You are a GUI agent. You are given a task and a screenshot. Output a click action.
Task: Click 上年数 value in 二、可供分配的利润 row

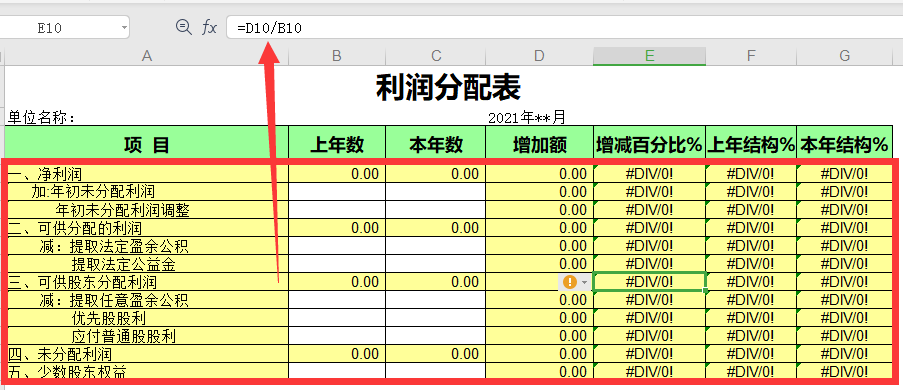click(x=337, y=228)
